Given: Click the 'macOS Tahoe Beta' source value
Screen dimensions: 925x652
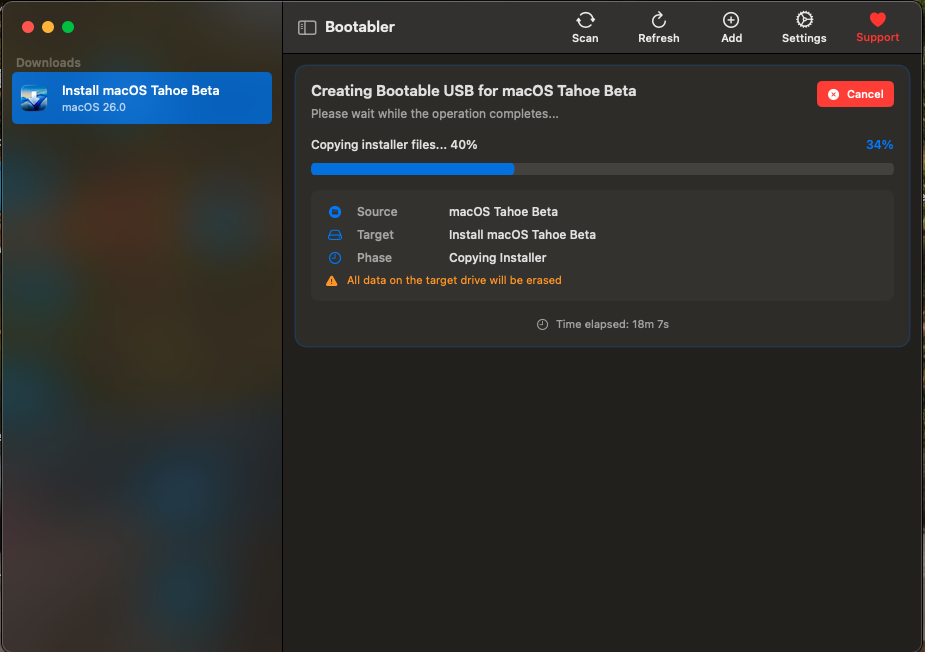Looking at the screenshot, I should 503,212.
